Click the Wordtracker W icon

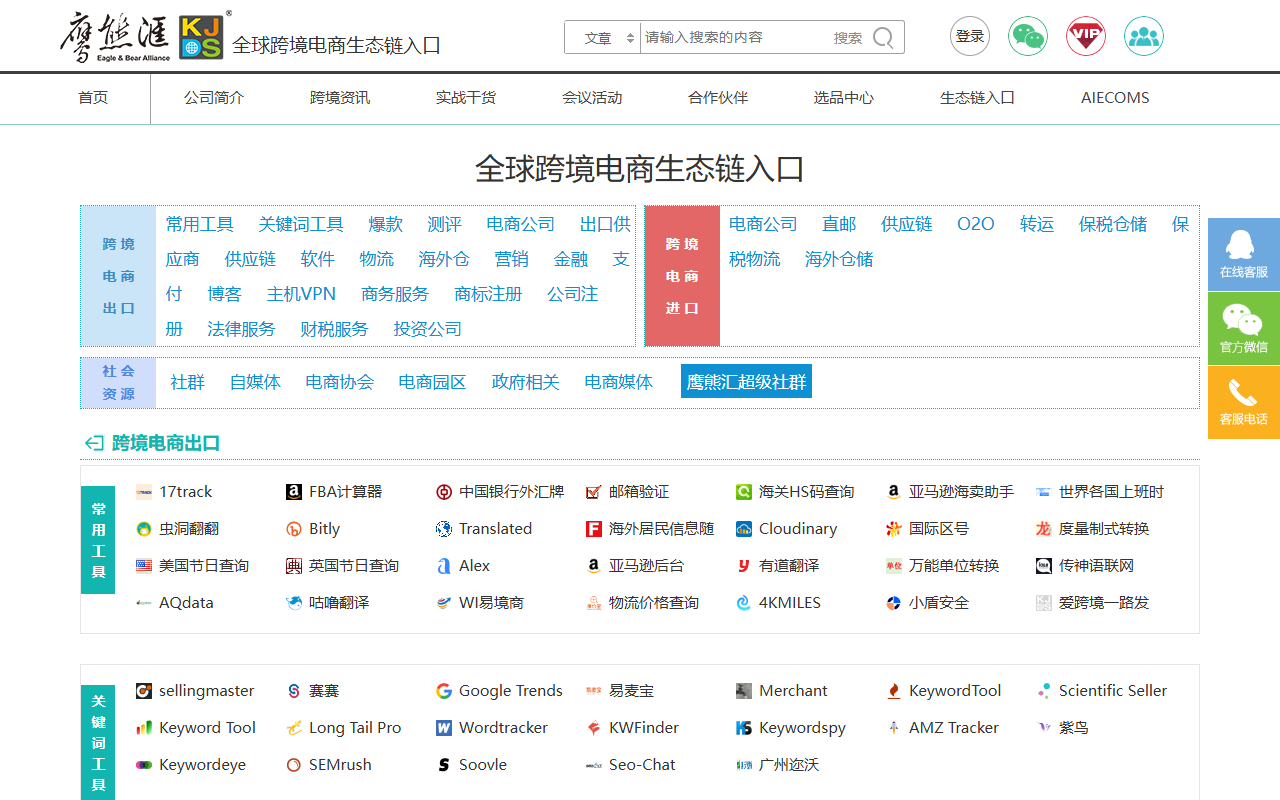tap(444, 728)
